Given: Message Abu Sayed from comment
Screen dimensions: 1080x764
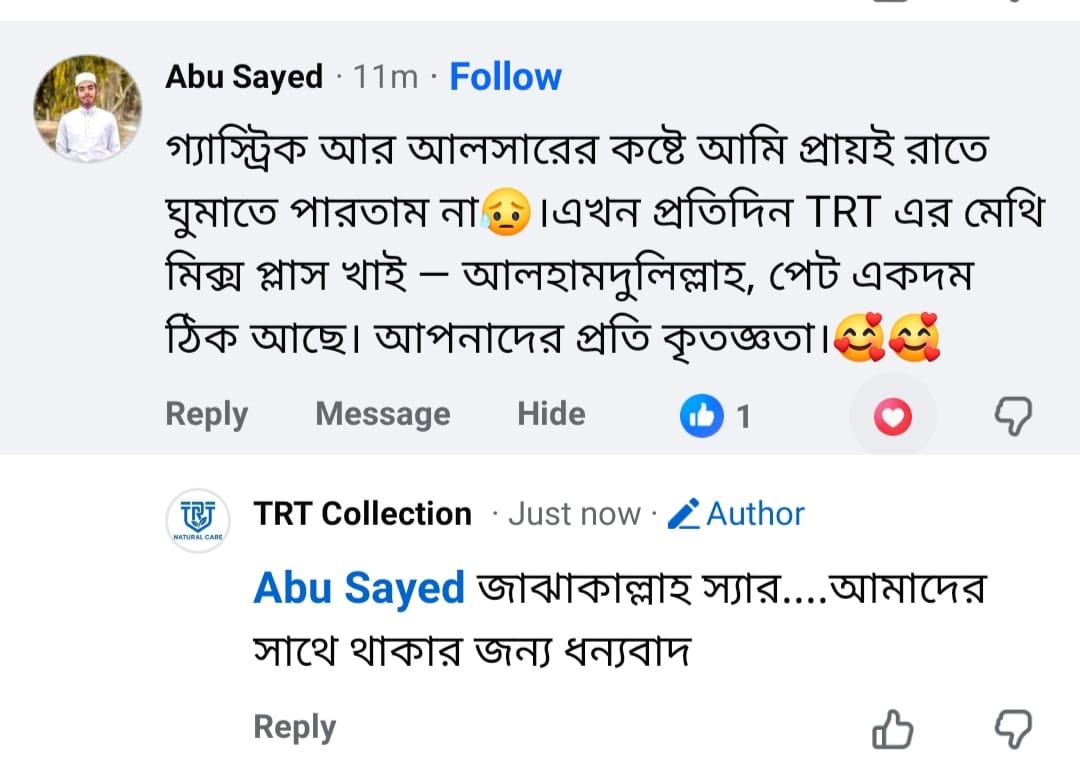Looking at the screenshot, I should (x=383, y=414).
